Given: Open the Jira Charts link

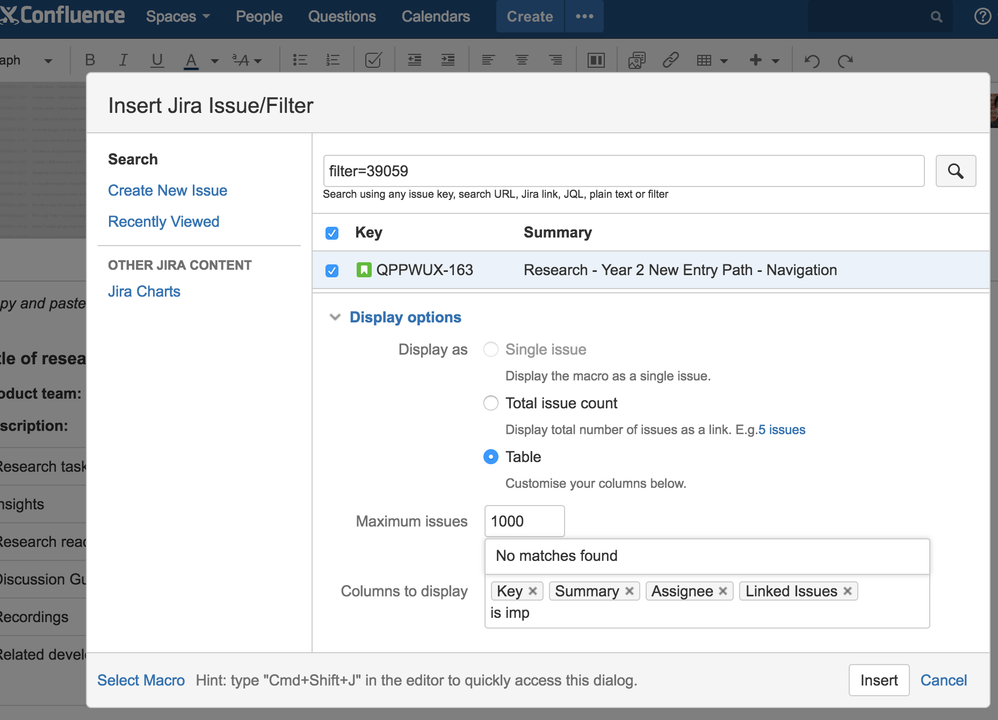Looking at the screenshot, I should pos(144,291).
